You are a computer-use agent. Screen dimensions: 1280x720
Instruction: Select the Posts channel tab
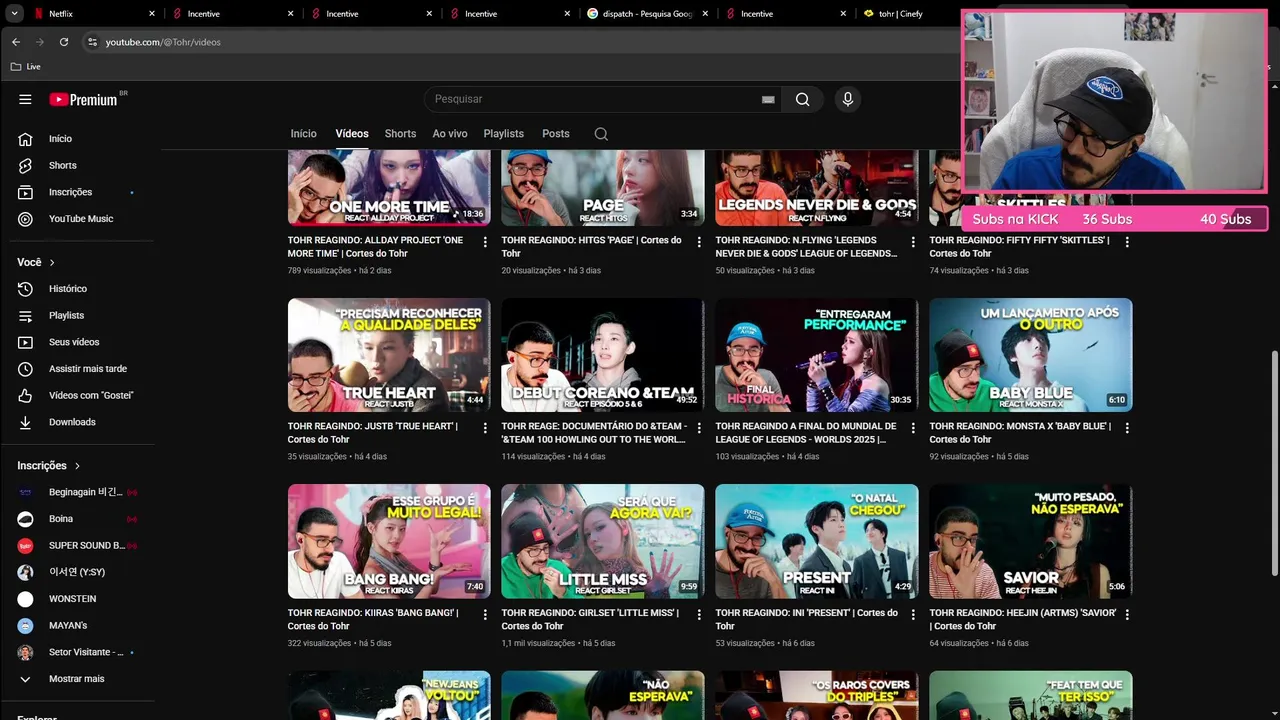[x=556, y=134]
